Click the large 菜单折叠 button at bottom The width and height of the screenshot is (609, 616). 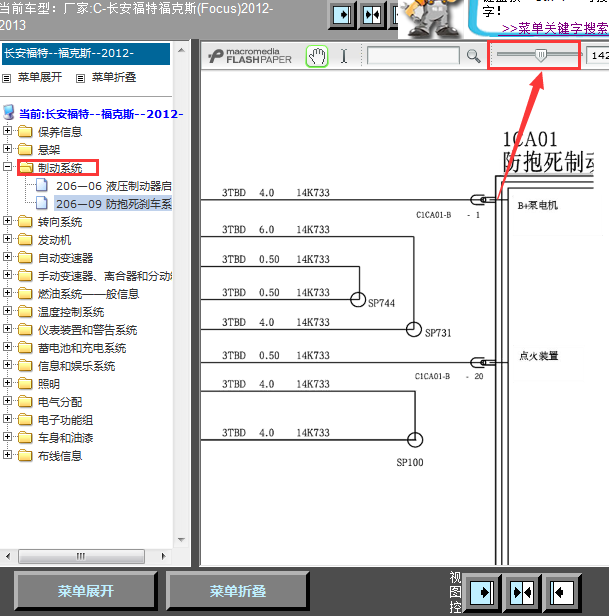pyautogui.click(x=238, y=590)
